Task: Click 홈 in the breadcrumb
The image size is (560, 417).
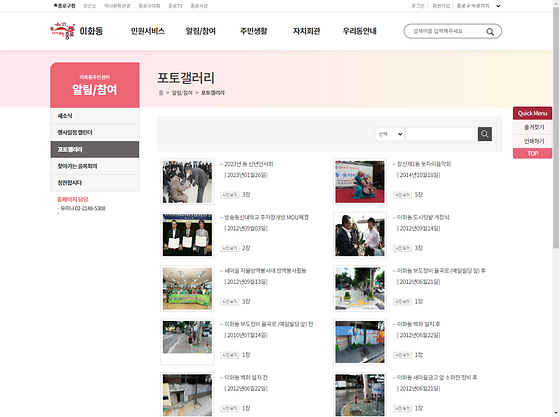Action: click(x=161, y=93)
